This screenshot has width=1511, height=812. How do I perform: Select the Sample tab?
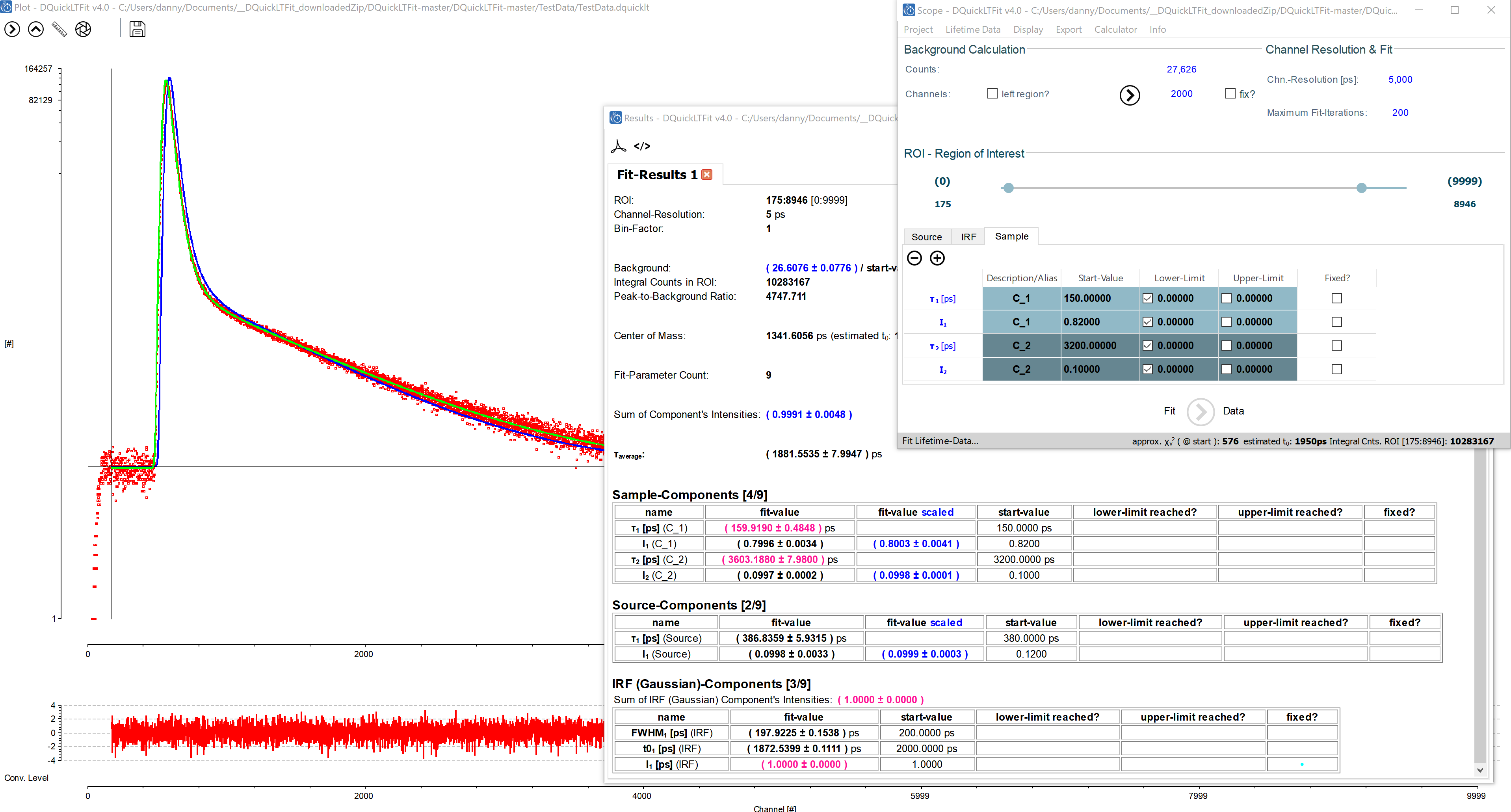(x=1011, y=236)
